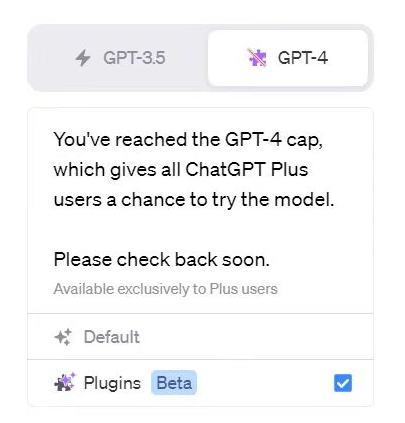Switch to the GPT-3.5 model tab
The image size is (405, 423).
[x=120, y=58]
